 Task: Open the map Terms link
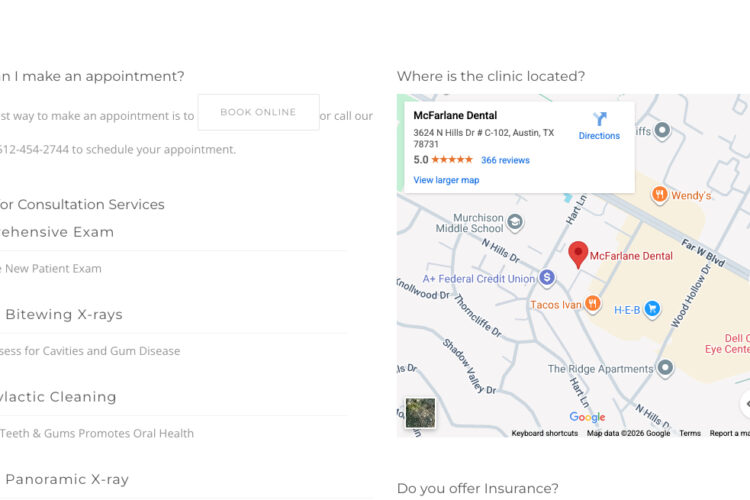pyautogui.click(x=690, y=433)
